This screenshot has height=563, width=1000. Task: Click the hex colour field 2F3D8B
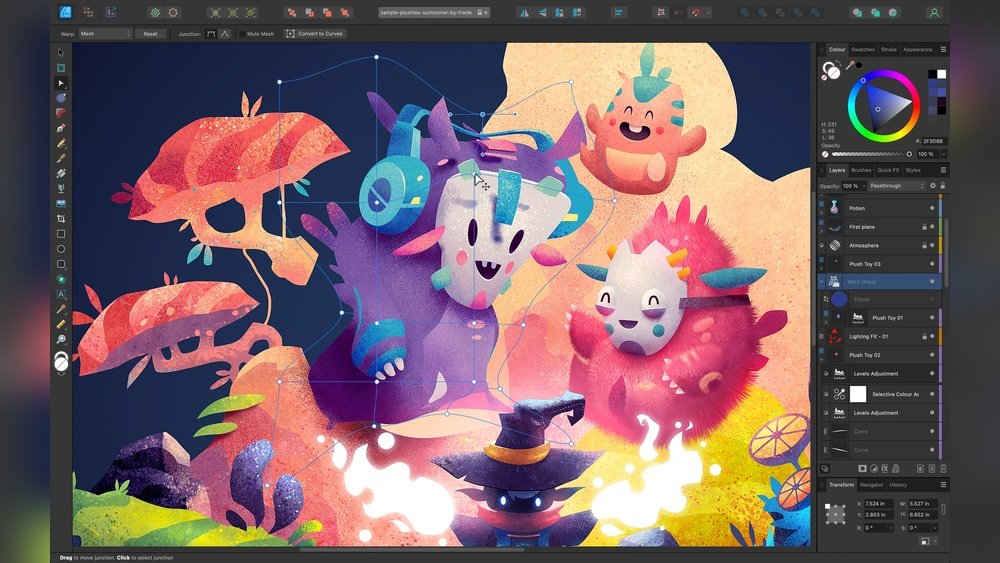point(934,142)
